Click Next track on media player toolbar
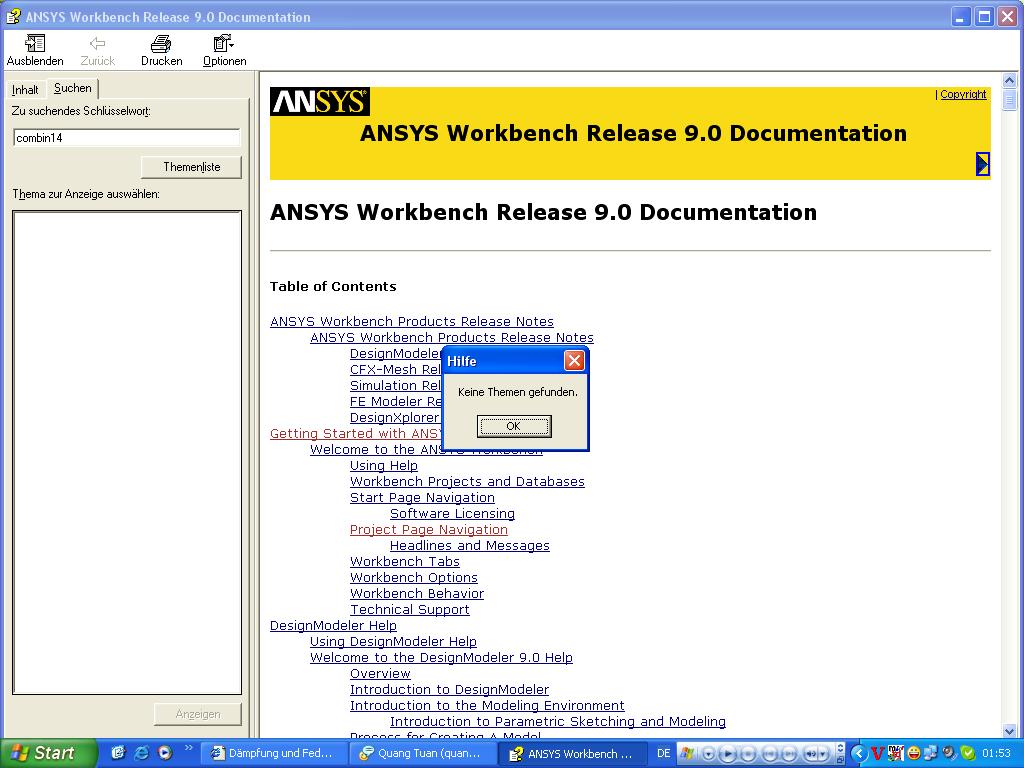Image resolution: width=1024 pixels, height=768 pixels. tap(789, 754)
